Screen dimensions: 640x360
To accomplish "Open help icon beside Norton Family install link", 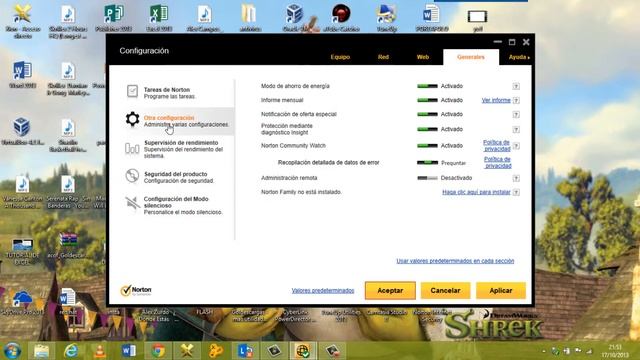I will point(516,192).
